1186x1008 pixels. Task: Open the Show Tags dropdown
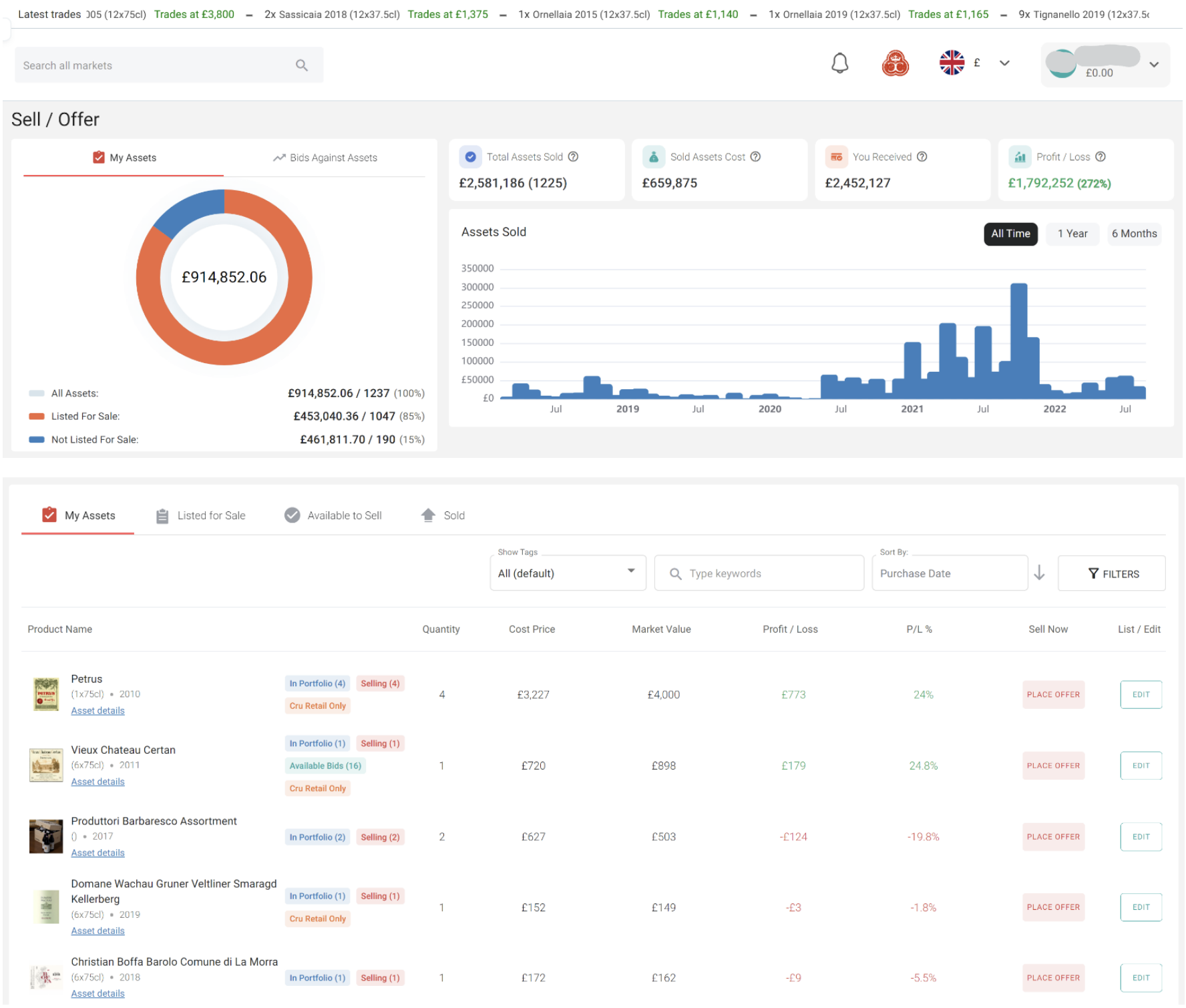click(568, 573)
